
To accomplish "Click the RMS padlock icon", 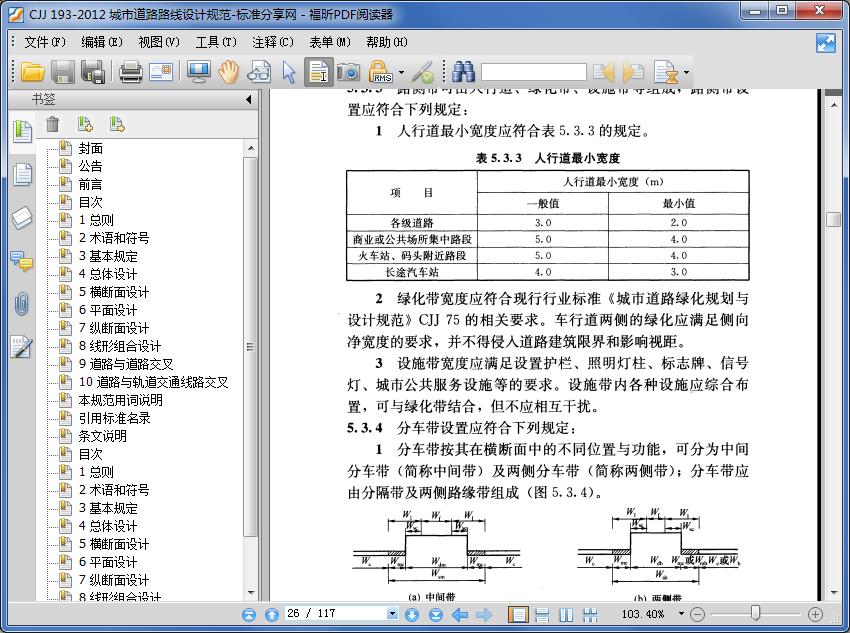I will 381,72.
